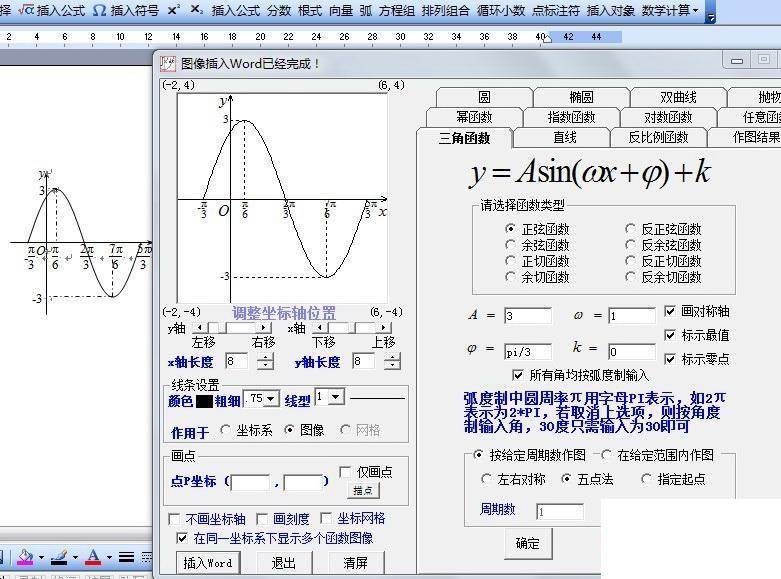Viewport: 781px width, 579px height.
Task: Toggle the 标示零点 checkbox
Action: [x=670, y=359]
